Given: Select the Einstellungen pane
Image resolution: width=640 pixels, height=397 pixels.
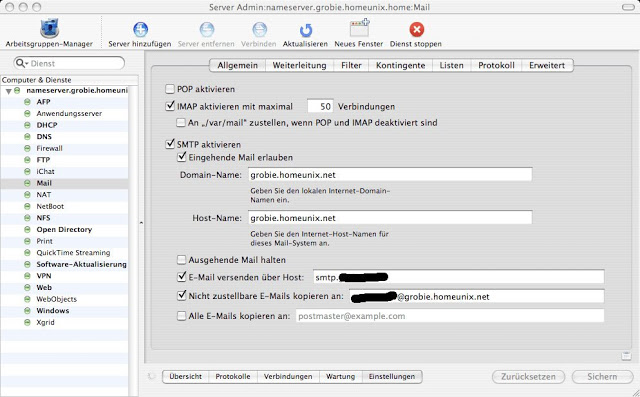Looking at the screenshot, I should pos(392,377).
